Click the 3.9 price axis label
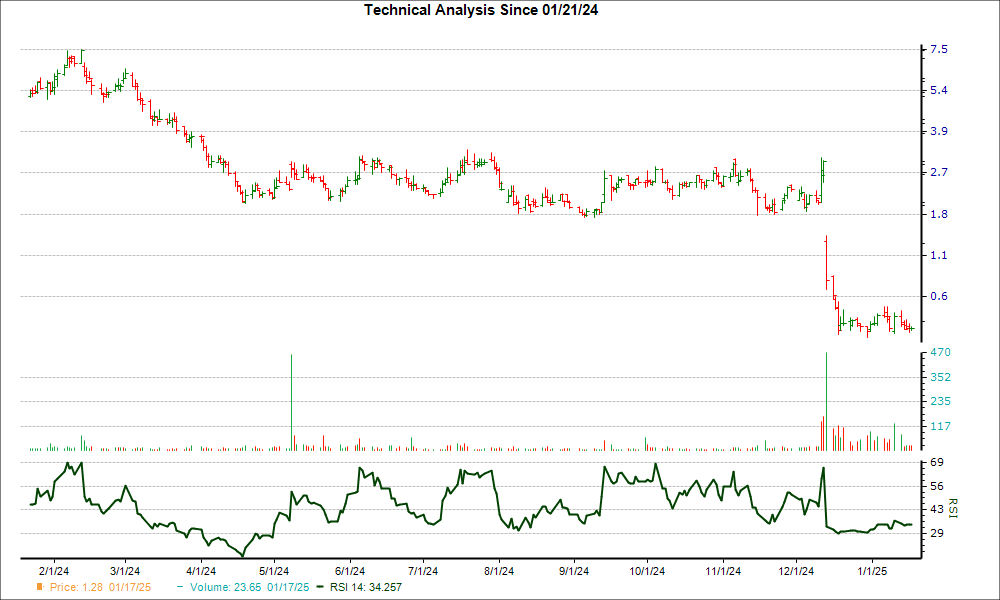 point(939,131)
